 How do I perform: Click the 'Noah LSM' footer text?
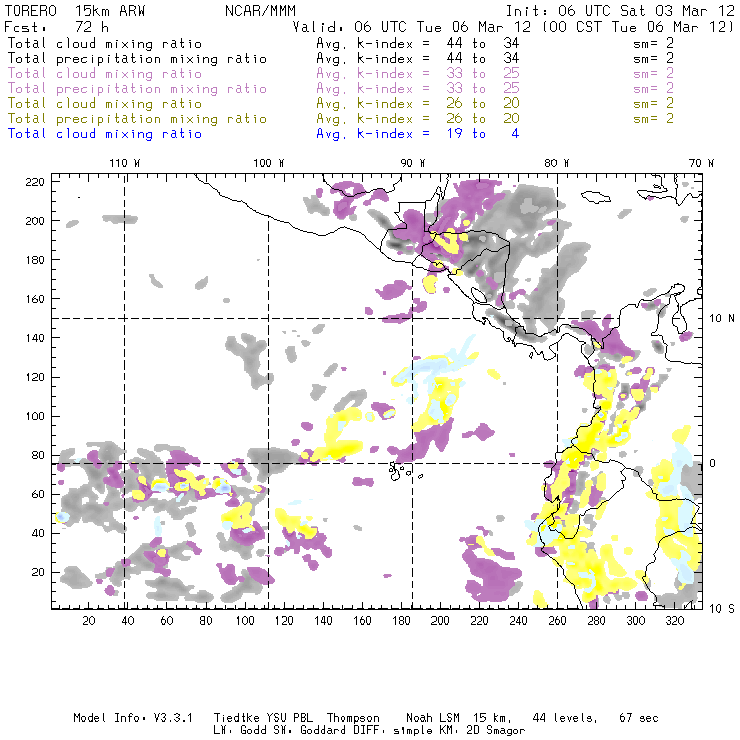click(433, 718)
